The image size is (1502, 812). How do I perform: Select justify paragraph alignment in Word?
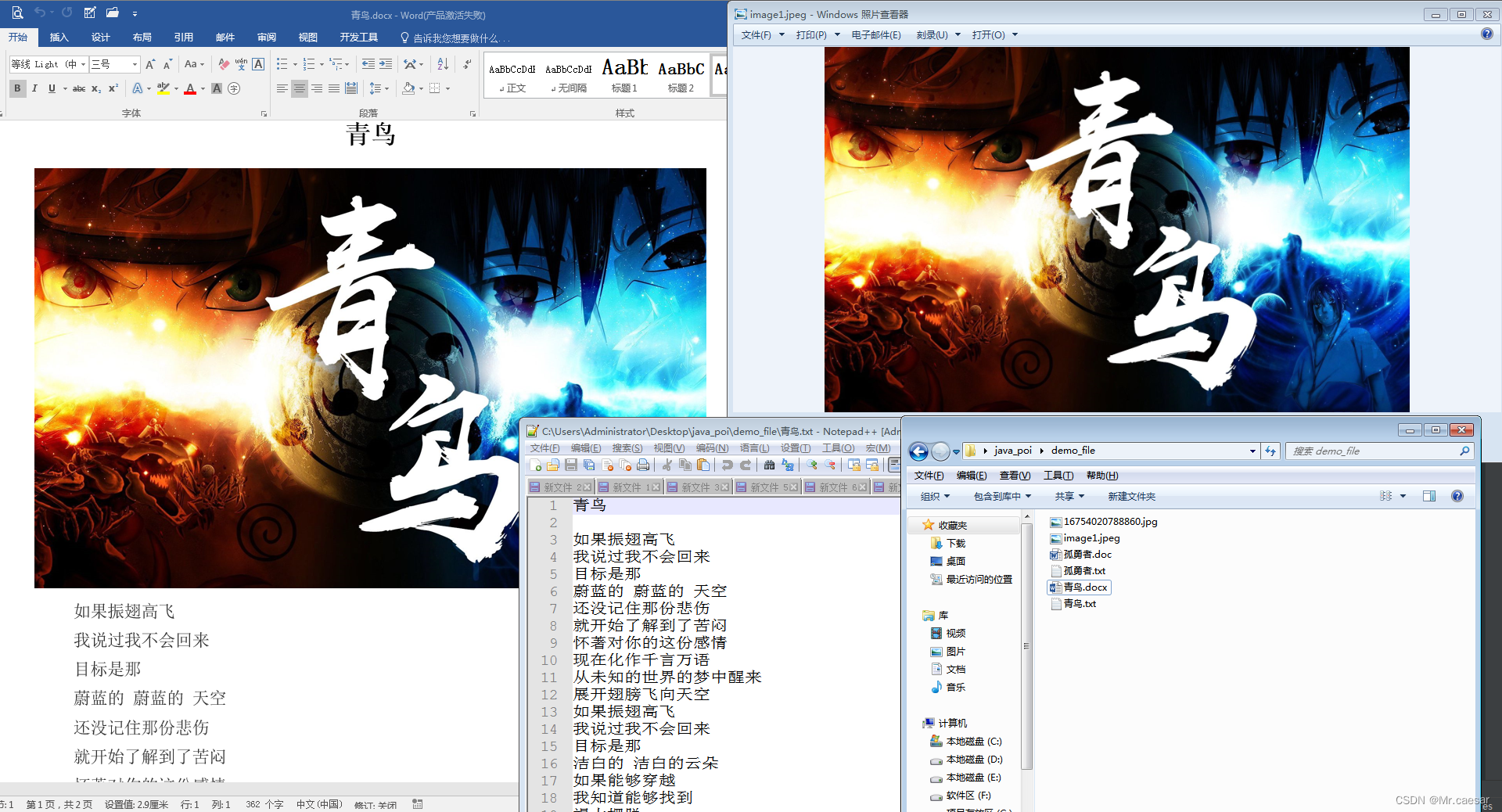point(334,88)
